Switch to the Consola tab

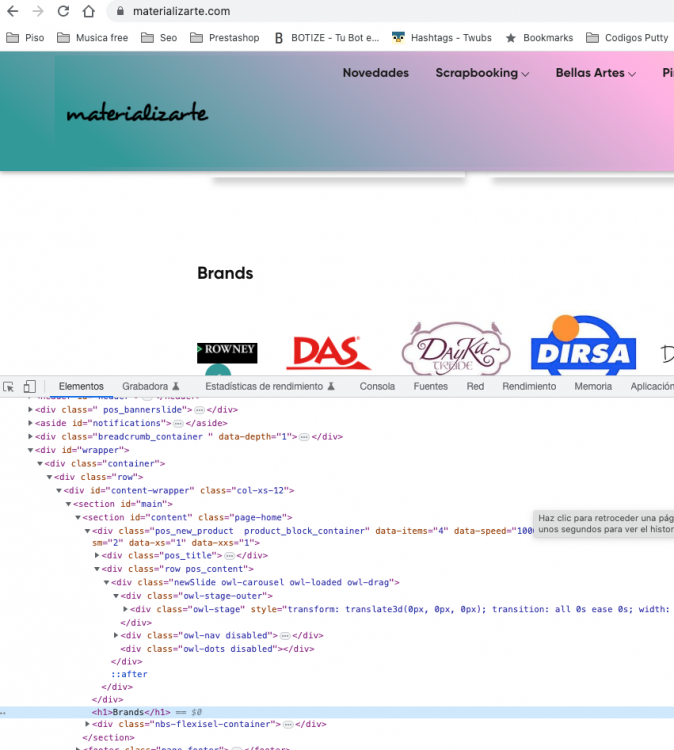pos(377,386)
